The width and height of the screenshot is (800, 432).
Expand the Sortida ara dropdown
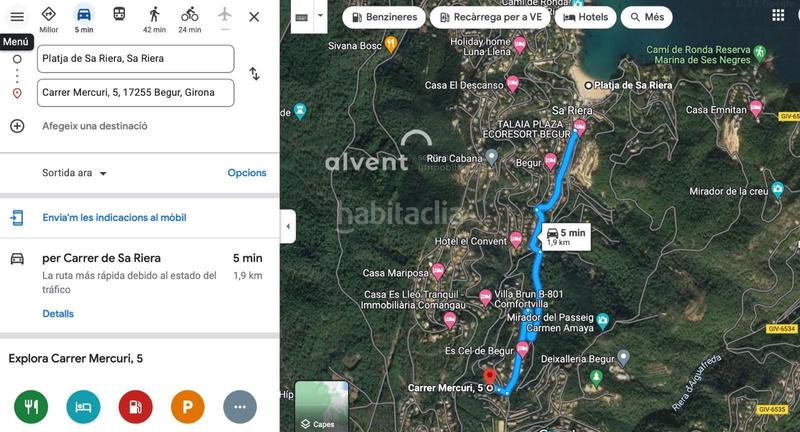(x=74, y=173)
